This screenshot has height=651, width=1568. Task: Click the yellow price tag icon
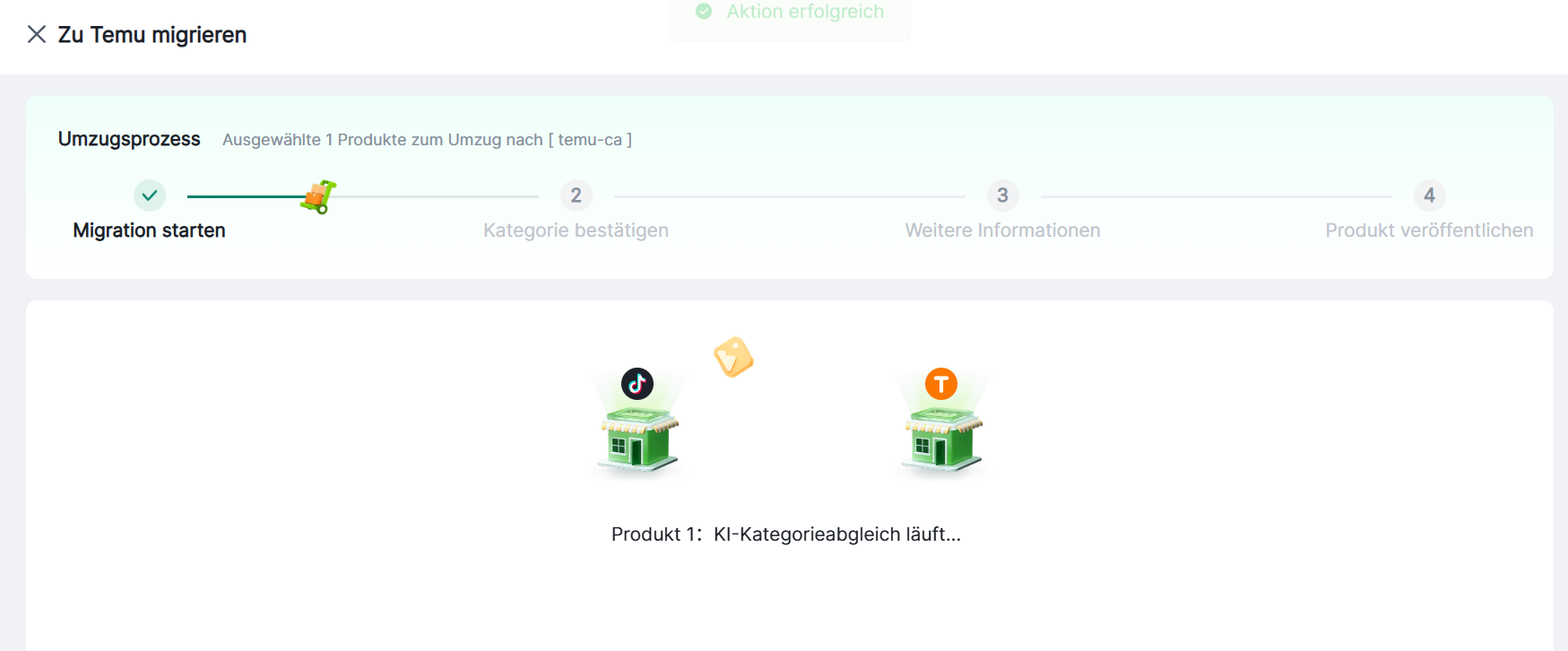tap(733, 357)
